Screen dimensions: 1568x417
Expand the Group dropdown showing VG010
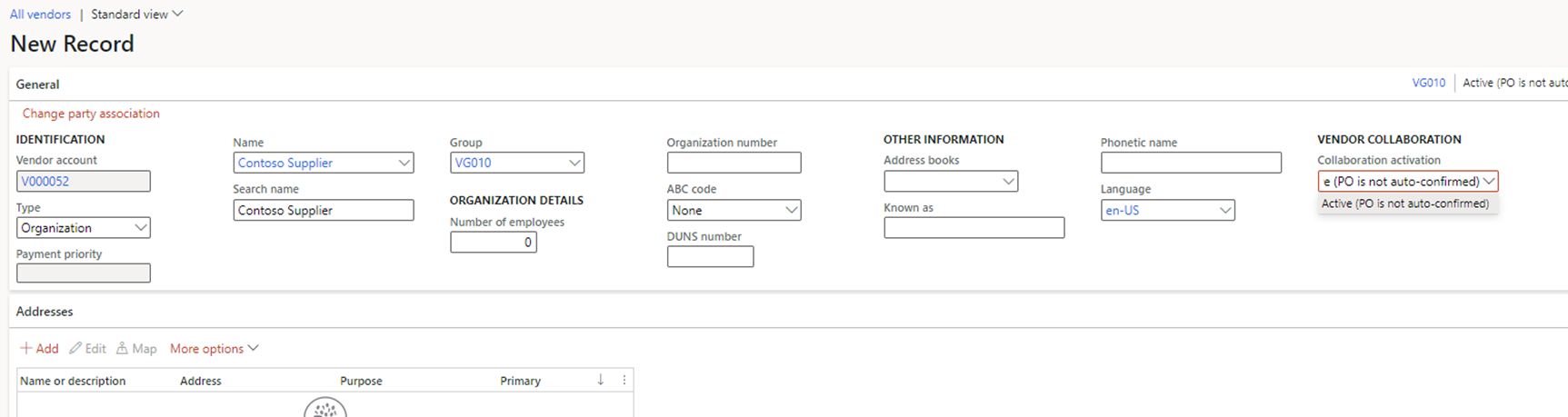click(x=574, y=163)
